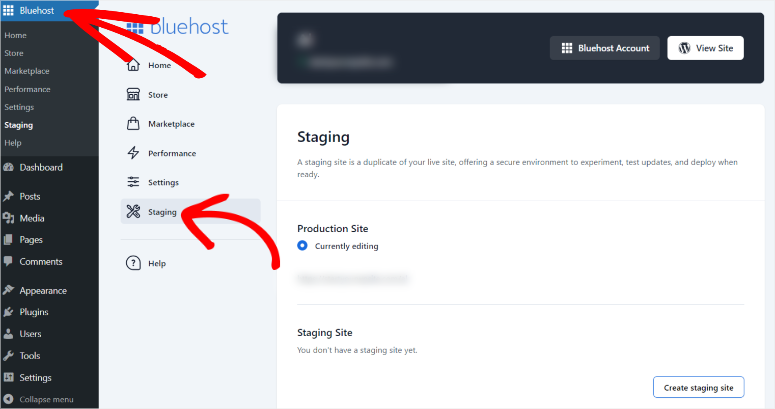Click the Collapse menu arrow icon
This screenshot has height=409, width=775.
point(8,399)
